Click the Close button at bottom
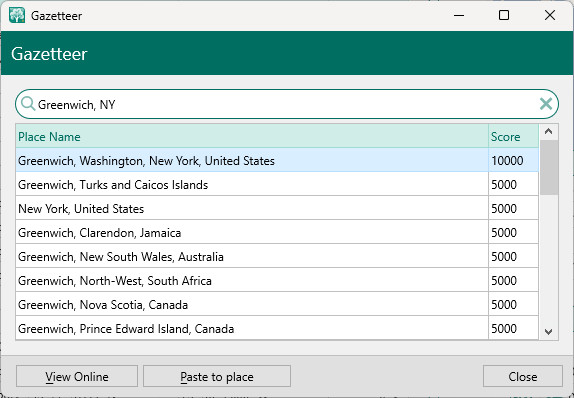Viewport: 574px width, 398px height. [x=522, y=376]
